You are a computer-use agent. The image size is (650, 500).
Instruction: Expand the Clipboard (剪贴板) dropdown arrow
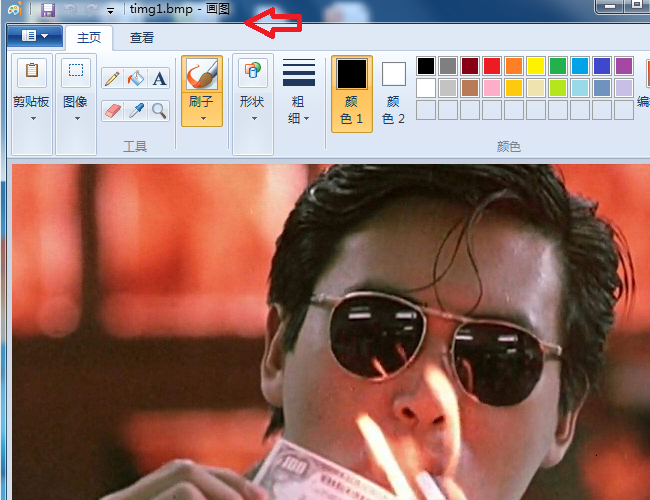coord(33,119)
